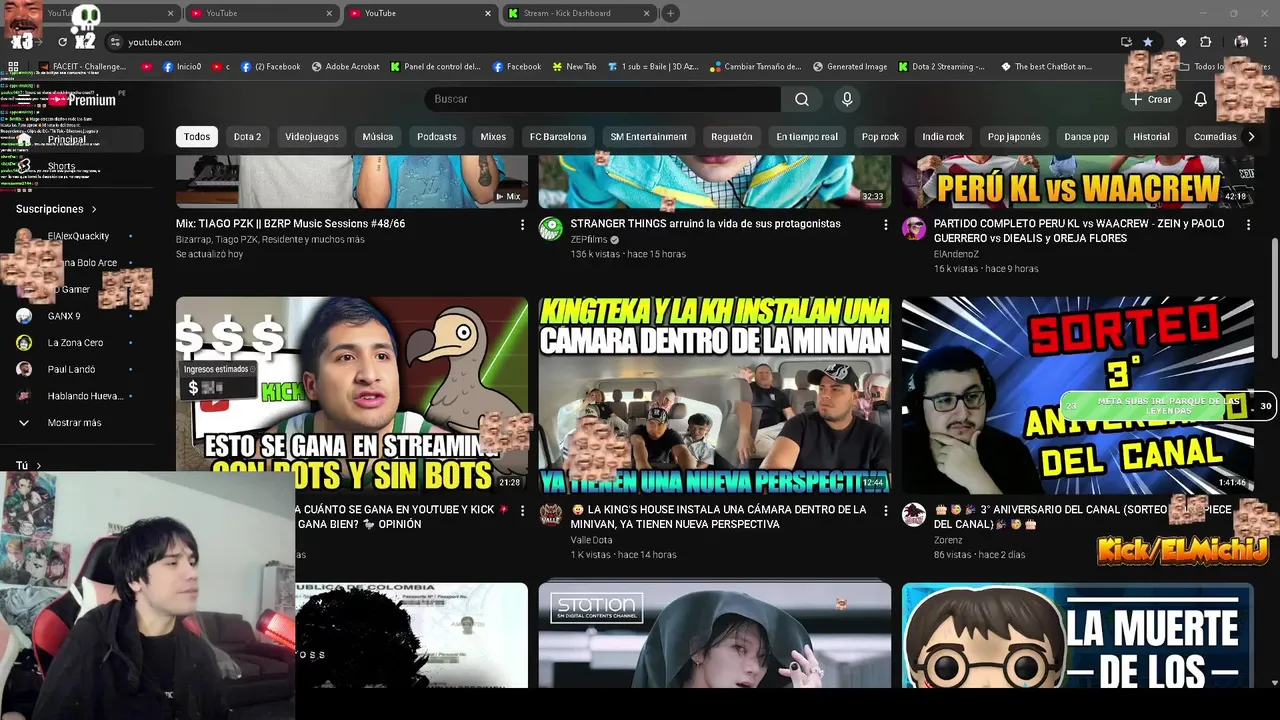Close the active YouTube tab
The height and width of the screenshot is (720, 1280).
[488, 13]
